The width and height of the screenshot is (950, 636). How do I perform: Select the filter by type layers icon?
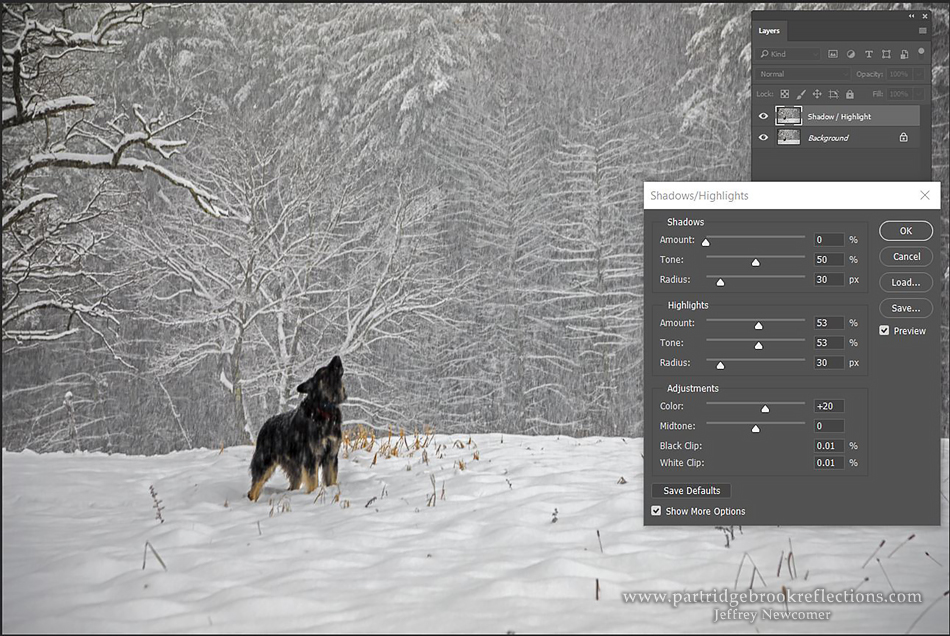click(868, 54)
